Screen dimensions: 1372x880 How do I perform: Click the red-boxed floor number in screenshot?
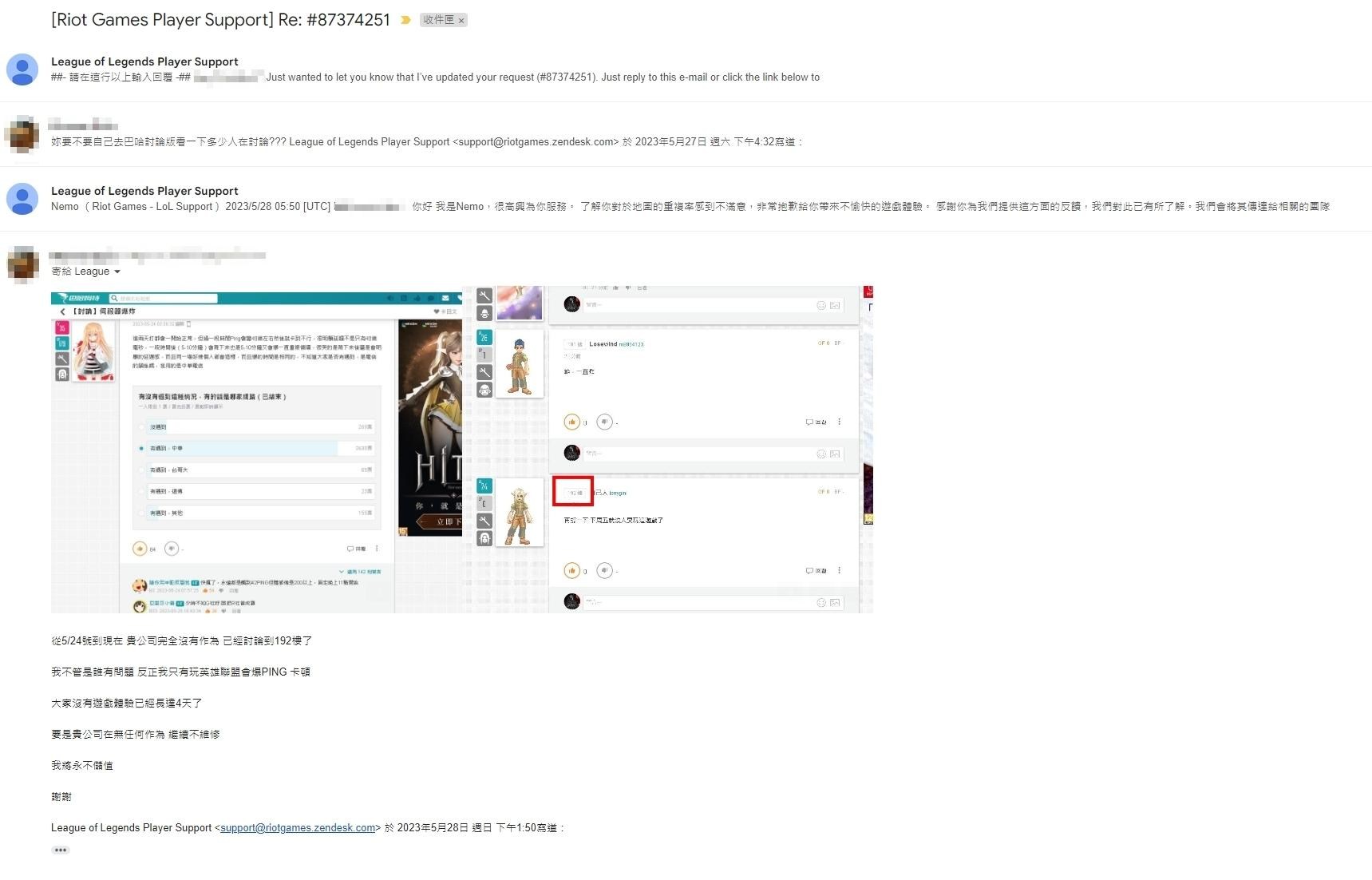point(573,492)
